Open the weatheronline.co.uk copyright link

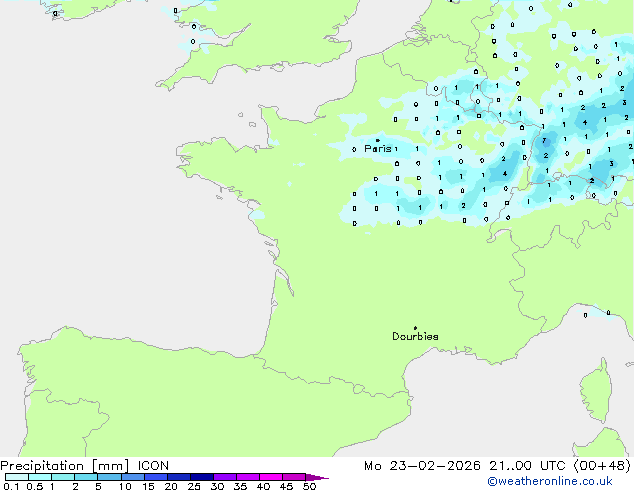(550, 481)
